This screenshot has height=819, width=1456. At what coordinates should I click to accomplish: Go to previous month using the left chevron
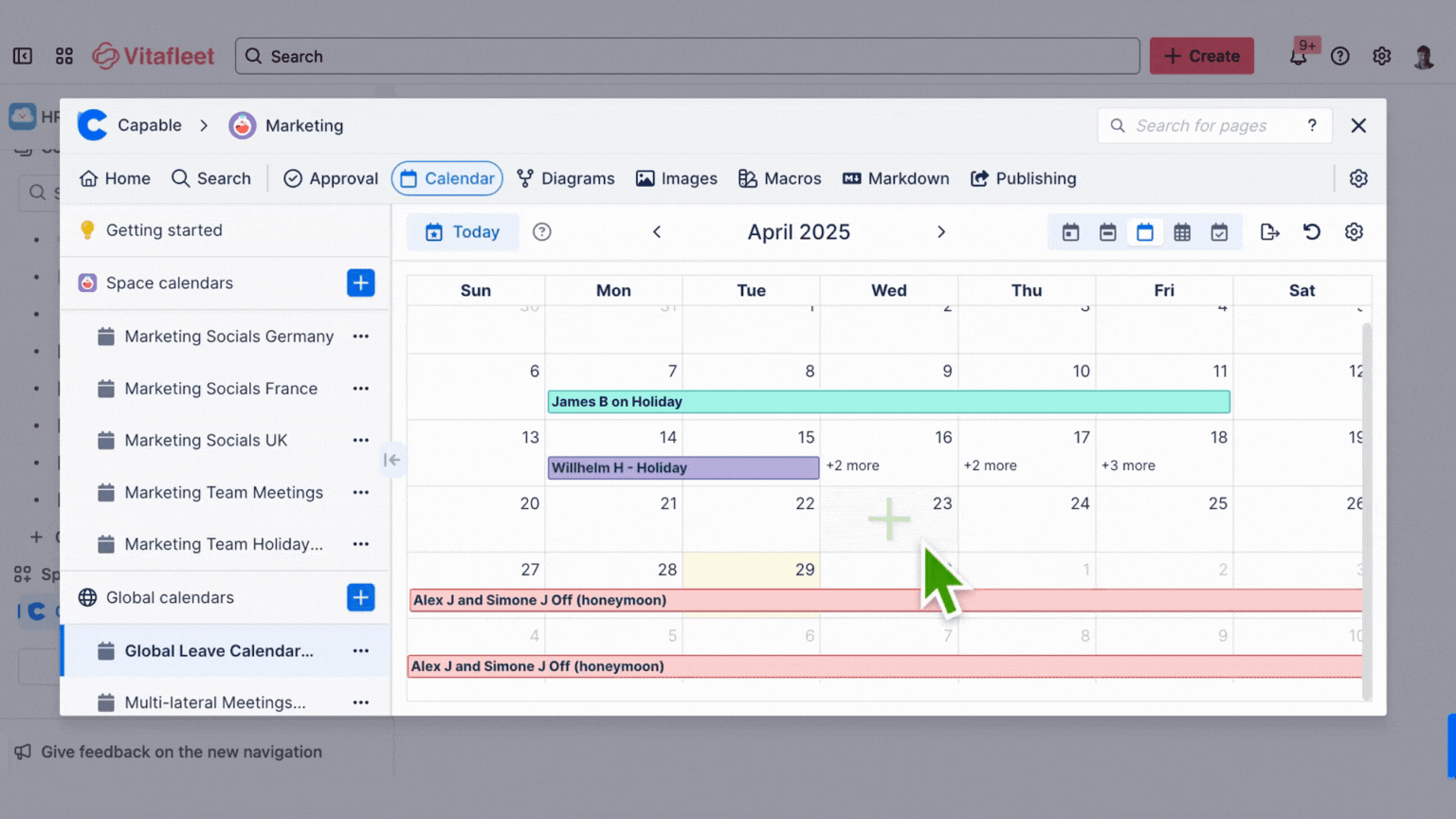click(x=657, y=231)
